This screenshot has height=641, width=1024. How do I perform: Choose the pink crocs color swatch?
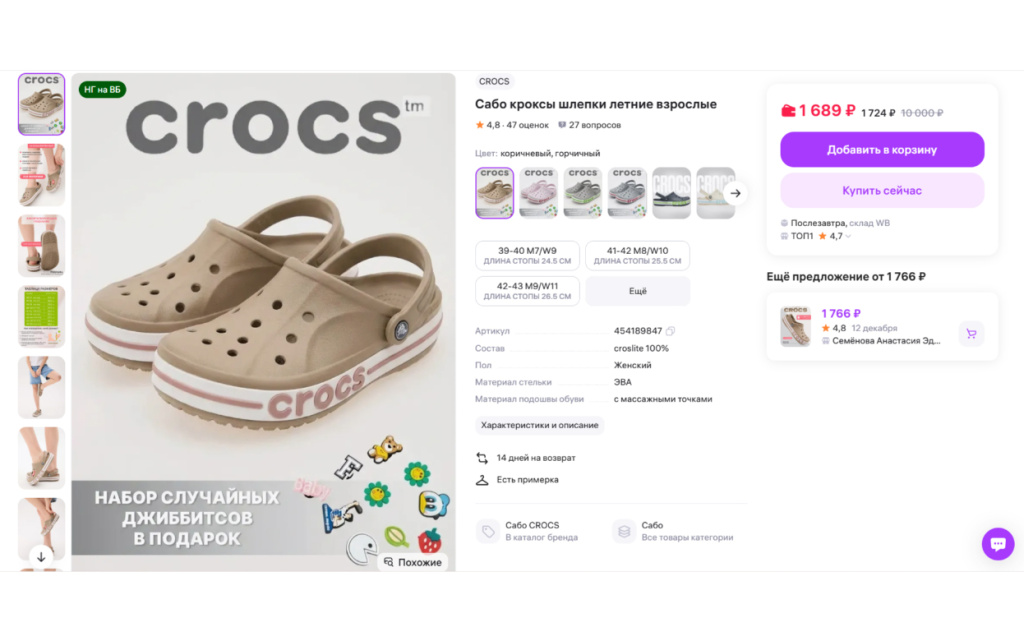click(x=538, y=193)
